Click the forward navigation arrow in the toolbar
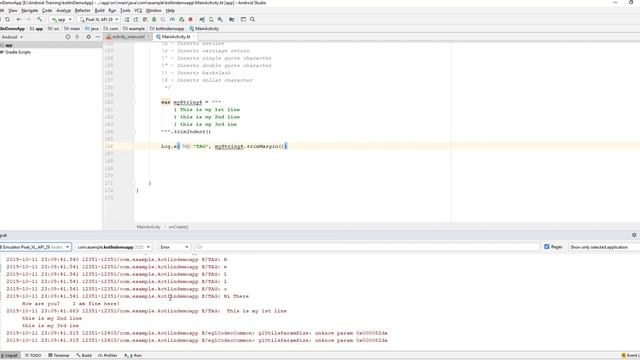Image resolution: width=640 pixels, height=360 pixels. coord(29,19)
